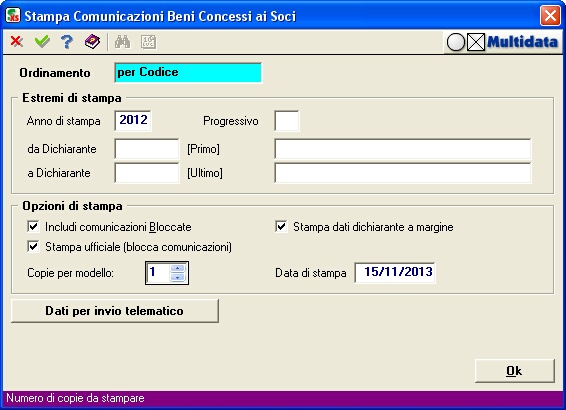Click the grayed calculator toolbar icon
The width and height of the screenshot is (566, 410).
point(148,42)
